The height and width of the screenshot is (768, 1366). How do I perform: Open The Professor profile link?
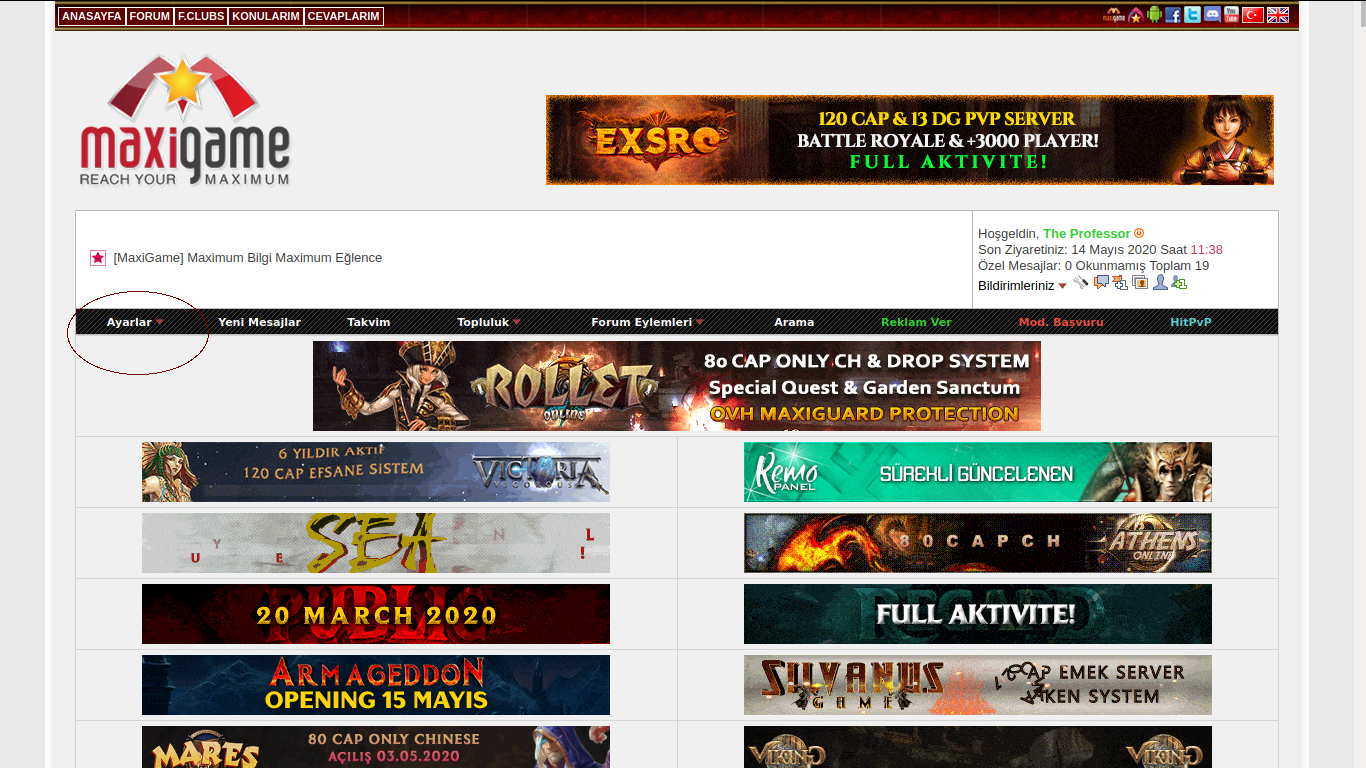(x=1086, y=233)
